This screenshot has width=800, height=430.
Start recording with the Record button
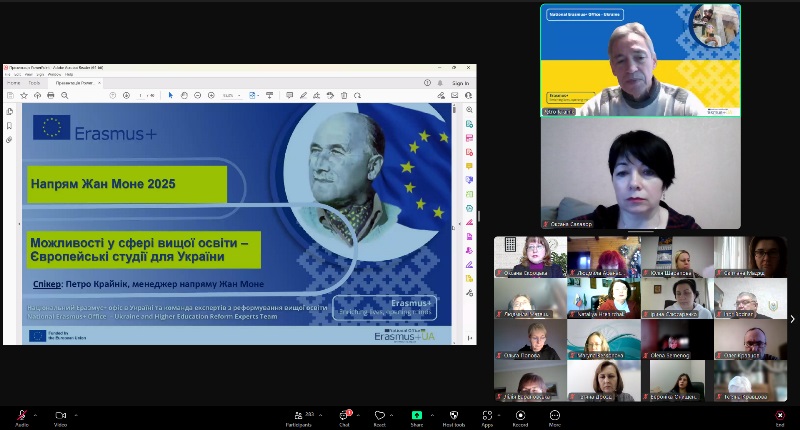pyautogui.click(x=520, y=418)
